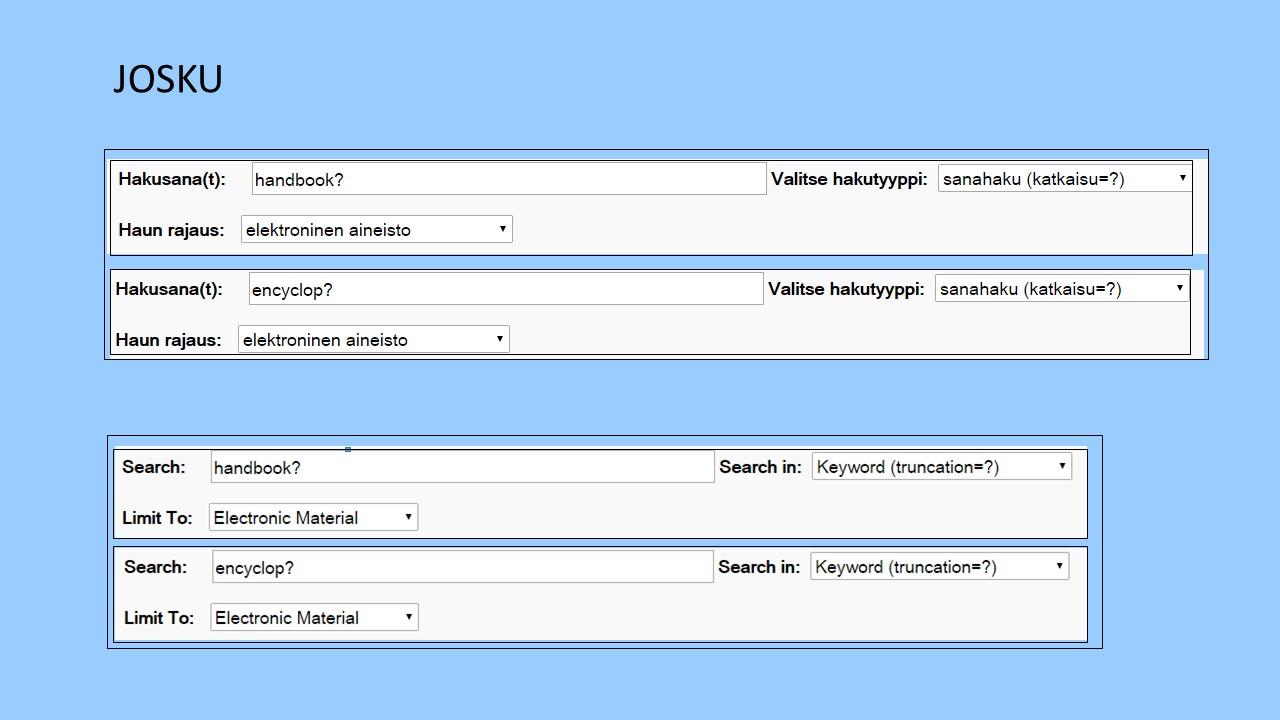Click the Finnish search field containing encyclop?
The image size is (1280, 720).
tap(506, 289)
